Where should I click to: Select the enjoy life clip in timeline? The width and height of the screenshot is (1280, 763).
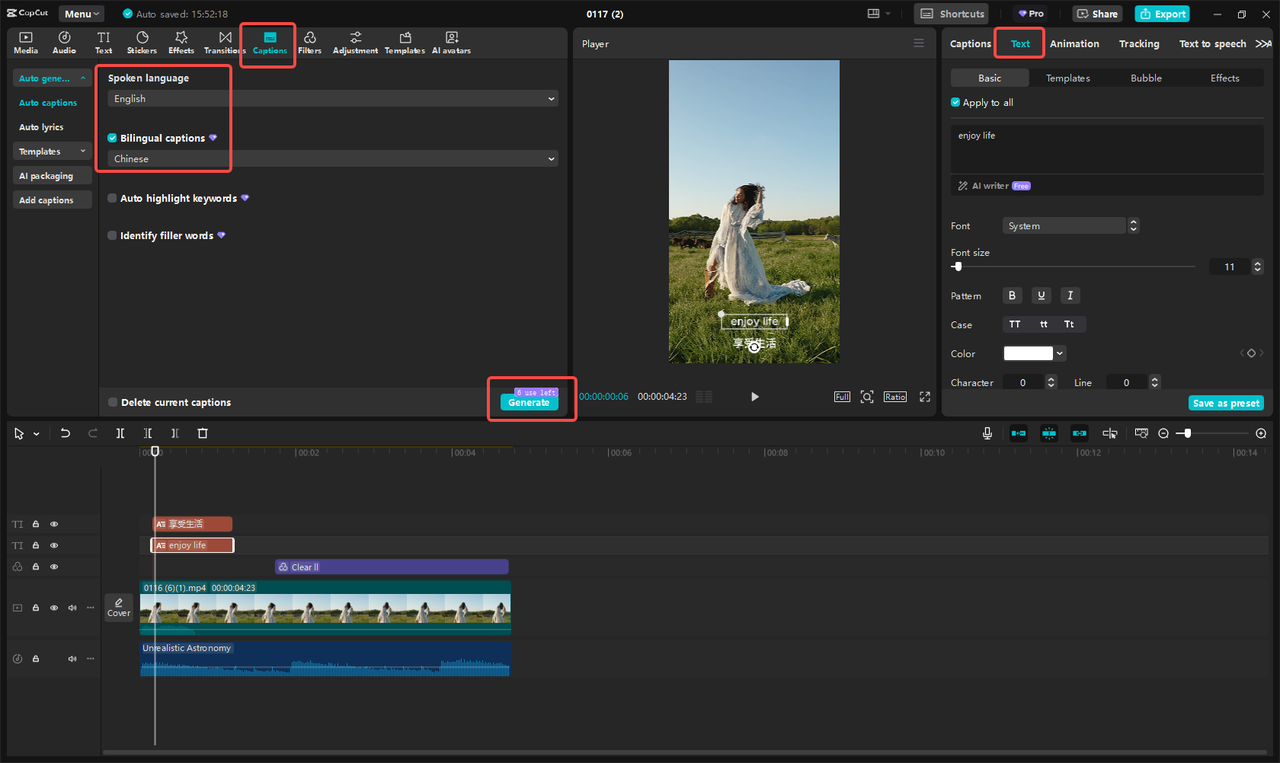[x=192, y=545]
